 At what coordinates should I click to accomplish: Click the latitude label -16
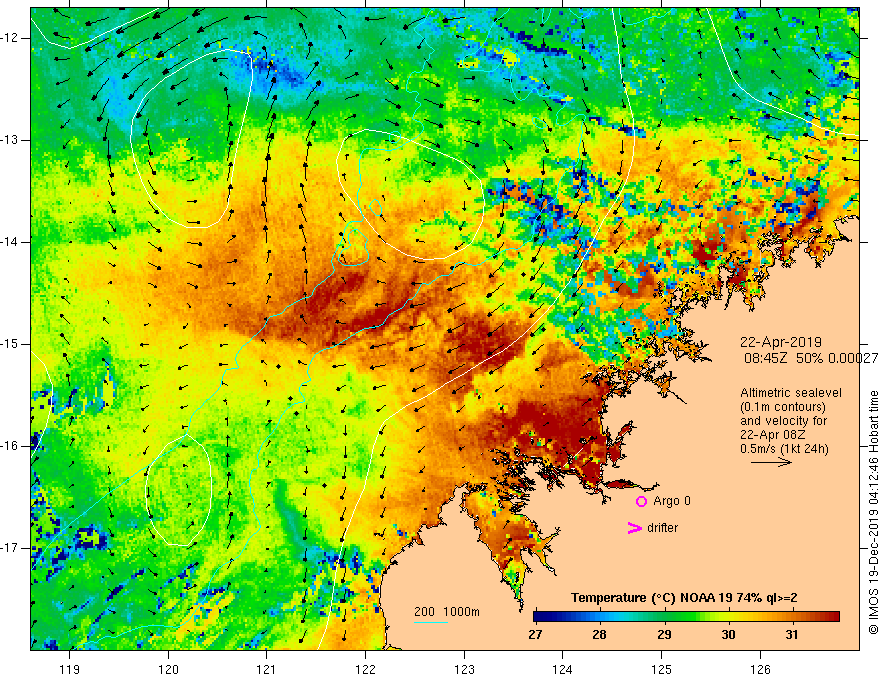click(10, 446)
